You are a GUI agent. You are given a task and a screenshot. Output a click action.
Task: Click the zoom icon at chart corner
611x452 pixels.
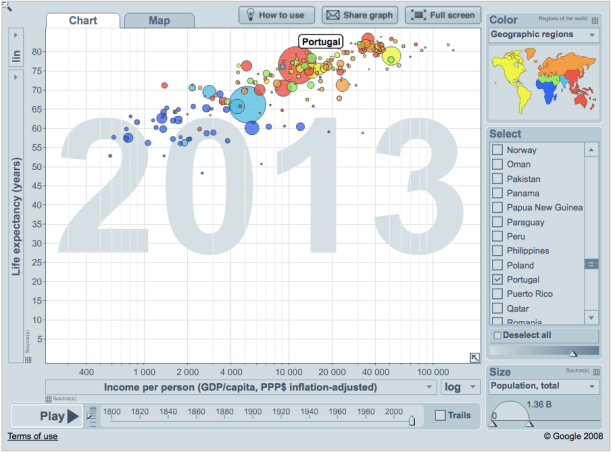pos(475,358)
